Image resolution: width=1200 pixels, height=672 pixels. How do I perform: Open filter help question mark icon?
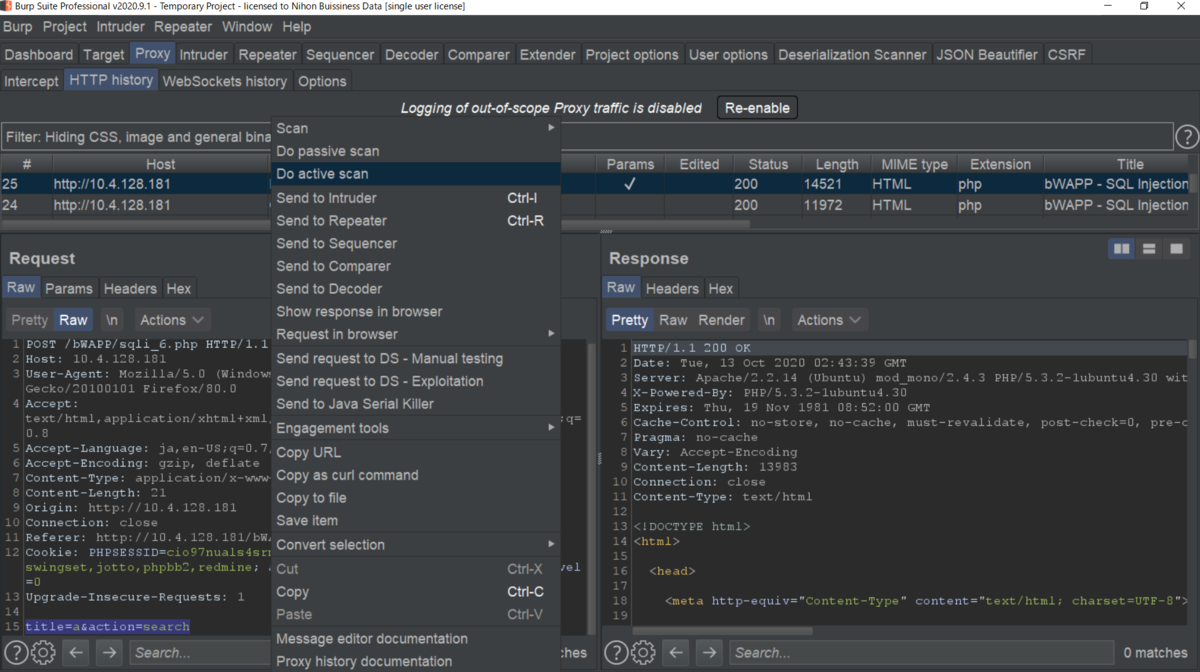coord(1186,137)
